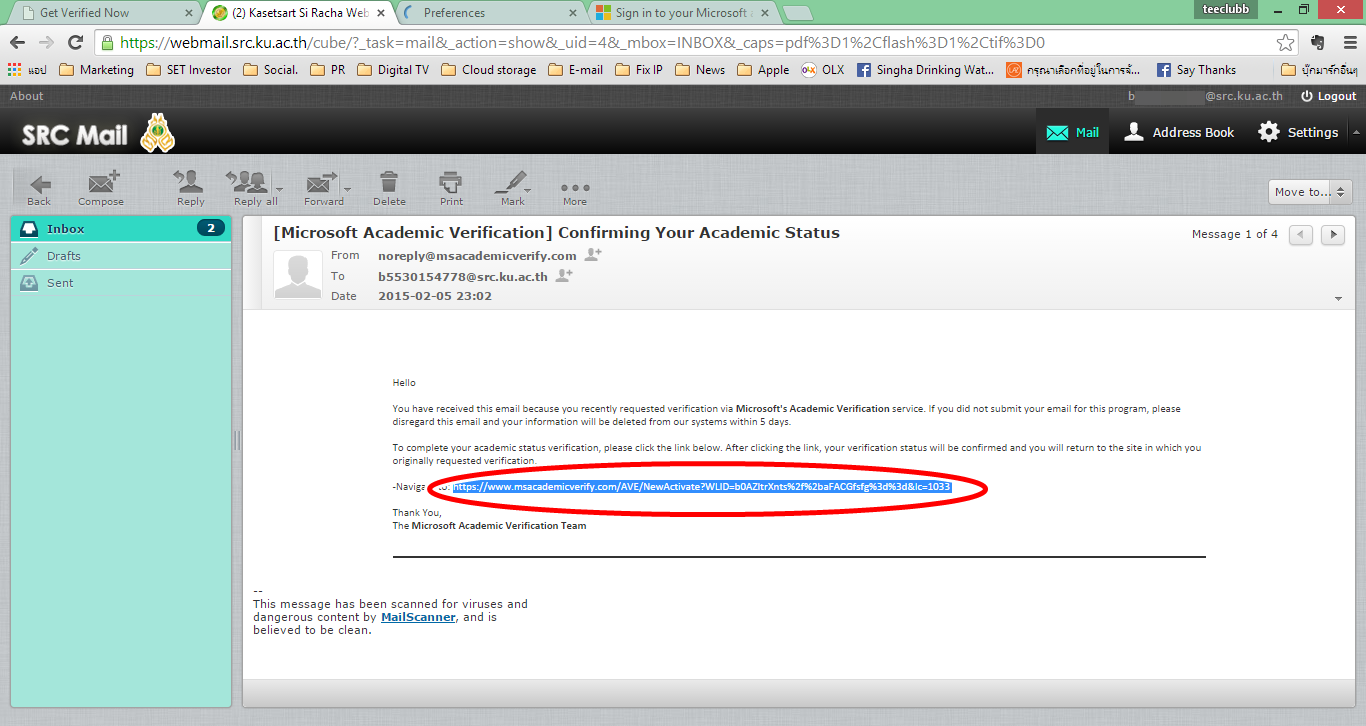Screen dimensions: 1366x726
Task: Open Mail section tab
Action: [1072, 132]
